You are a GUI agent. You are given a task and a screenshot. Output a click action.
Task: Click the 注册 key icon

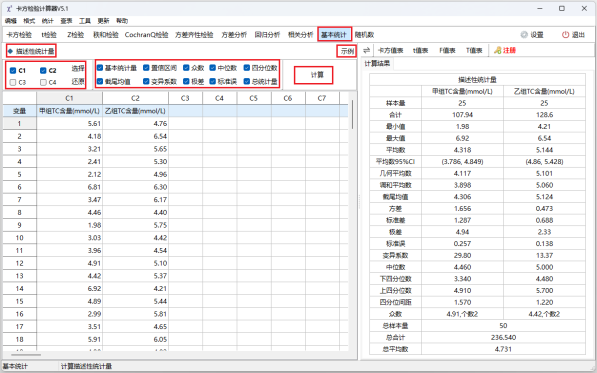[498, 50]
